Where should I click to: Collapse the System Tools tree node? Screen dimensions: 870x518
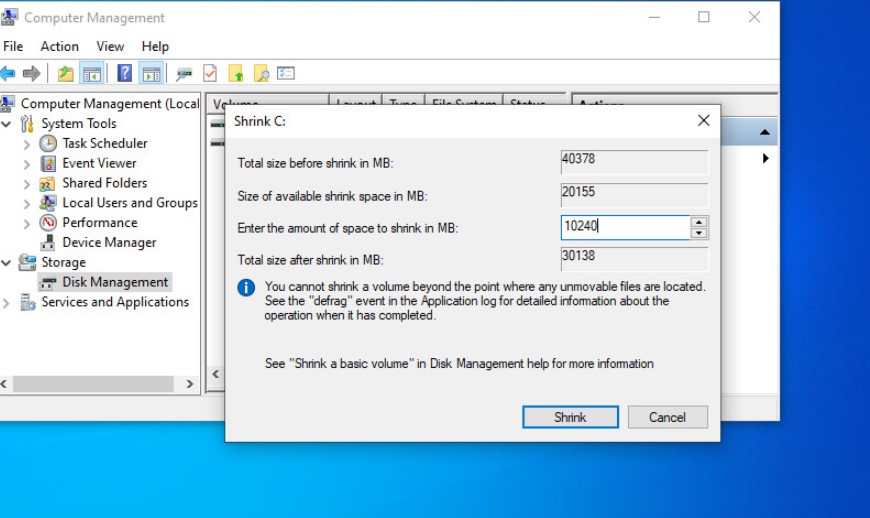8,124
